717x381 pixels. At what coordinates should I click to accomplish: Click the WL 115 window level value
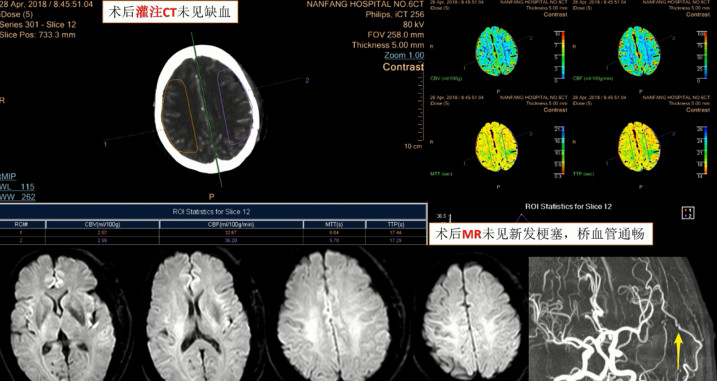(x=17, y=187)
